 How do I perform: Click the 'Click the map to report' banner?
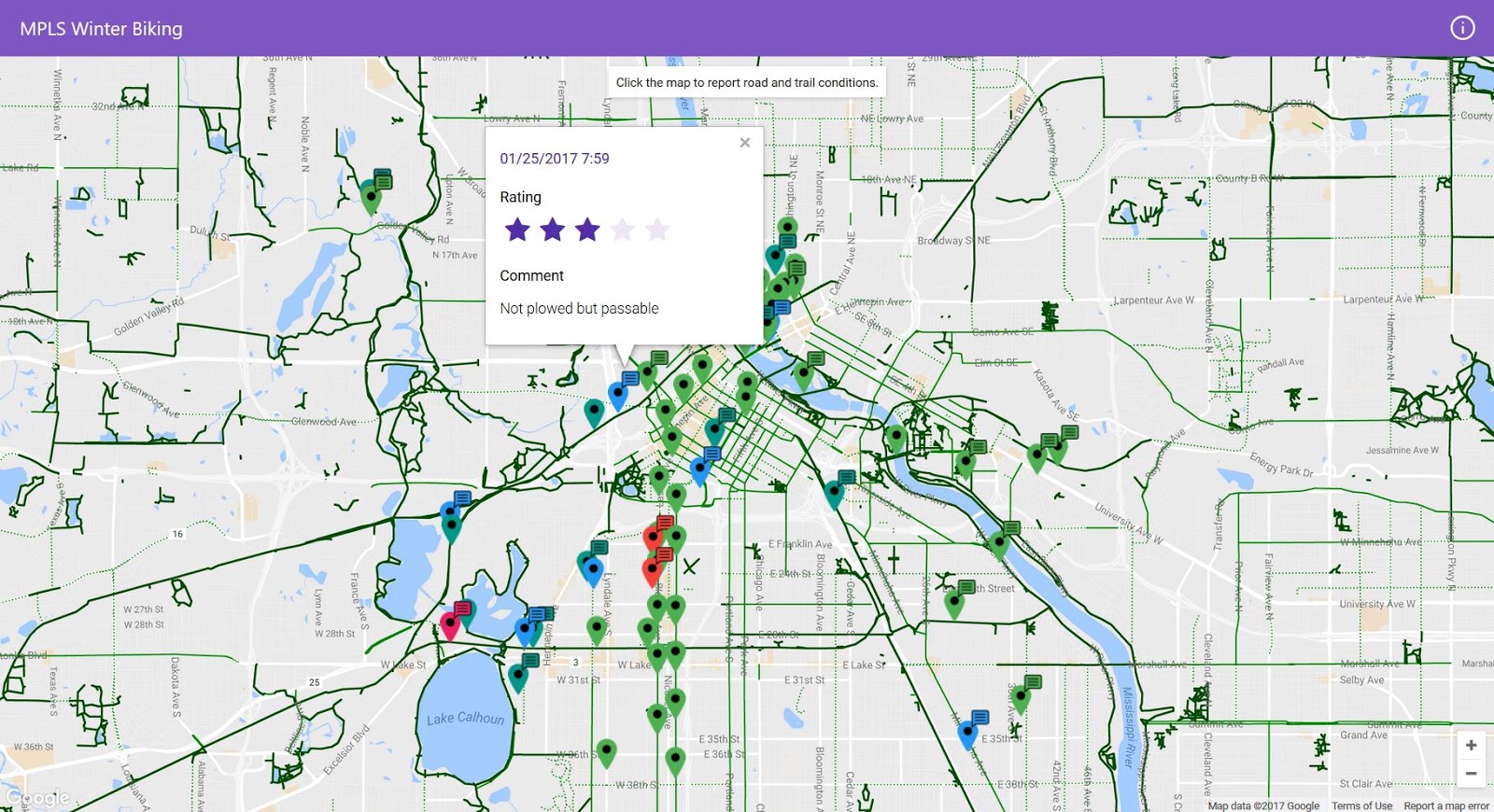point(747,82)
